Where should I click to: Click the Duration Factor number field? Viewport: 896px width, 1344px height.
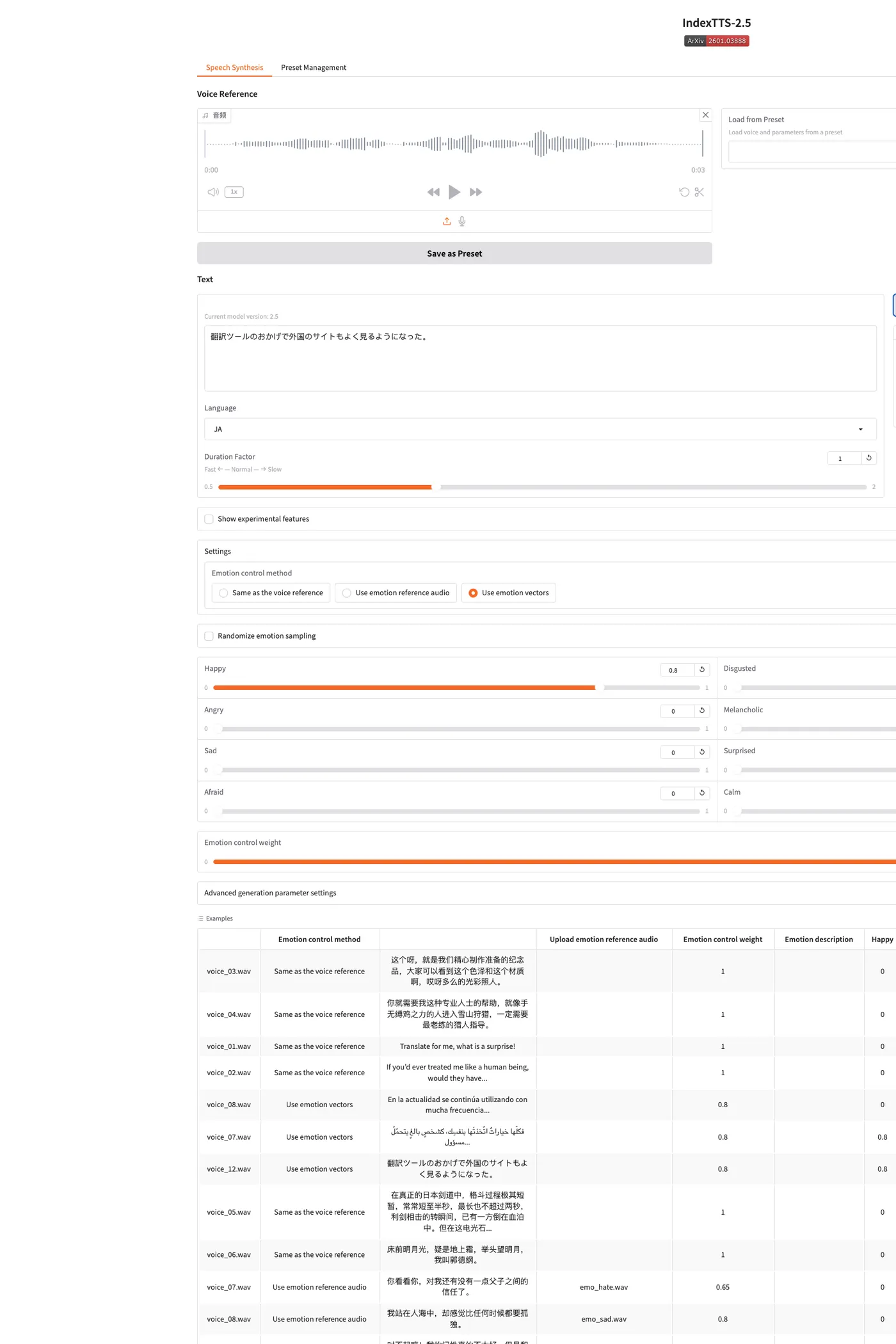[x=844, y=458]
